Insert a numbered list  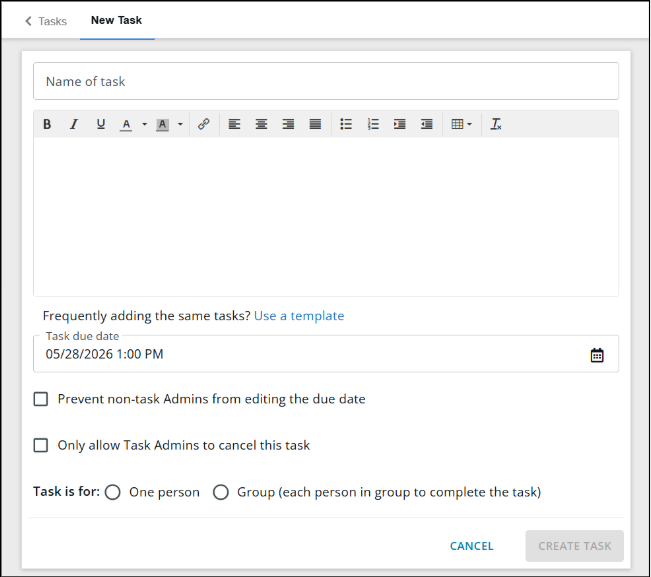(x=373, y=124)
